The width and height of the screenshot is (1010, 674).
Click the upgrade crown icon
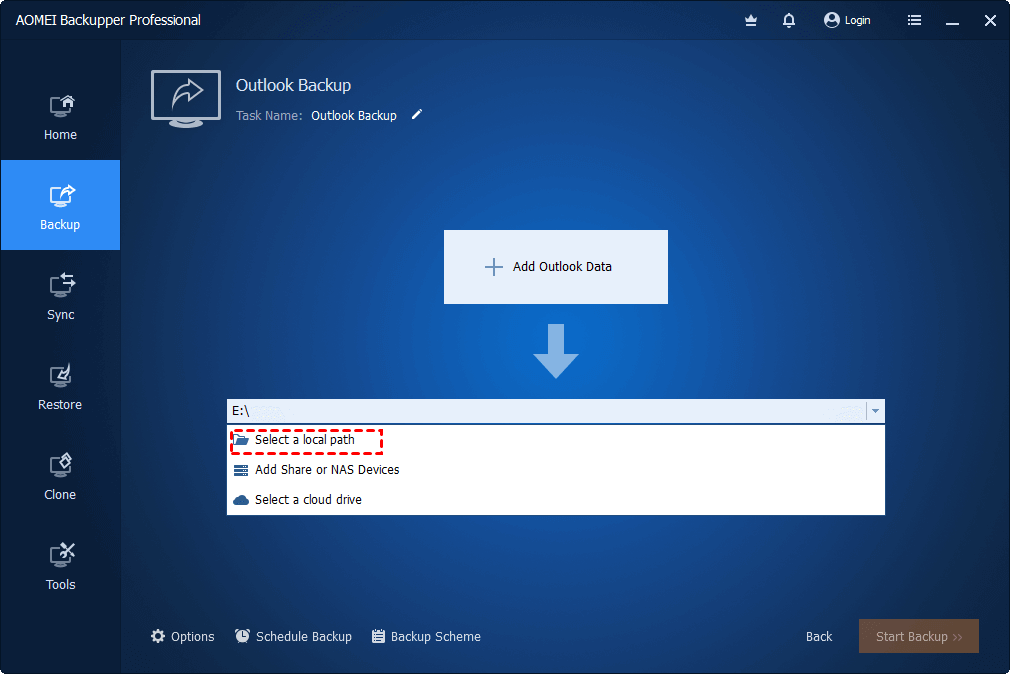tap(750, 21)
